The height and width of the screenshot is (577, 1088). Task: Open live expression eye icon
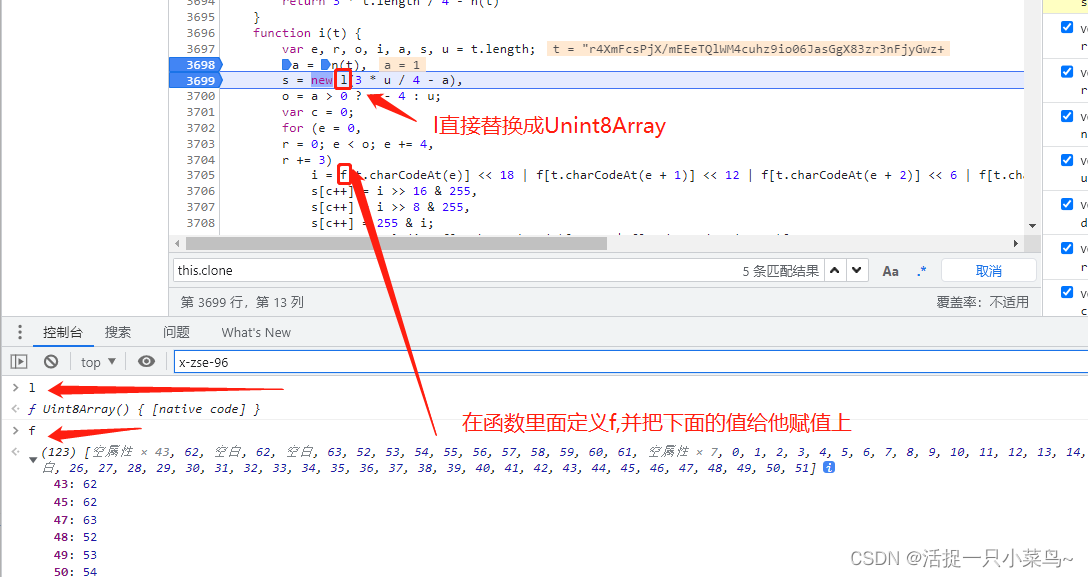click(147, 362)
